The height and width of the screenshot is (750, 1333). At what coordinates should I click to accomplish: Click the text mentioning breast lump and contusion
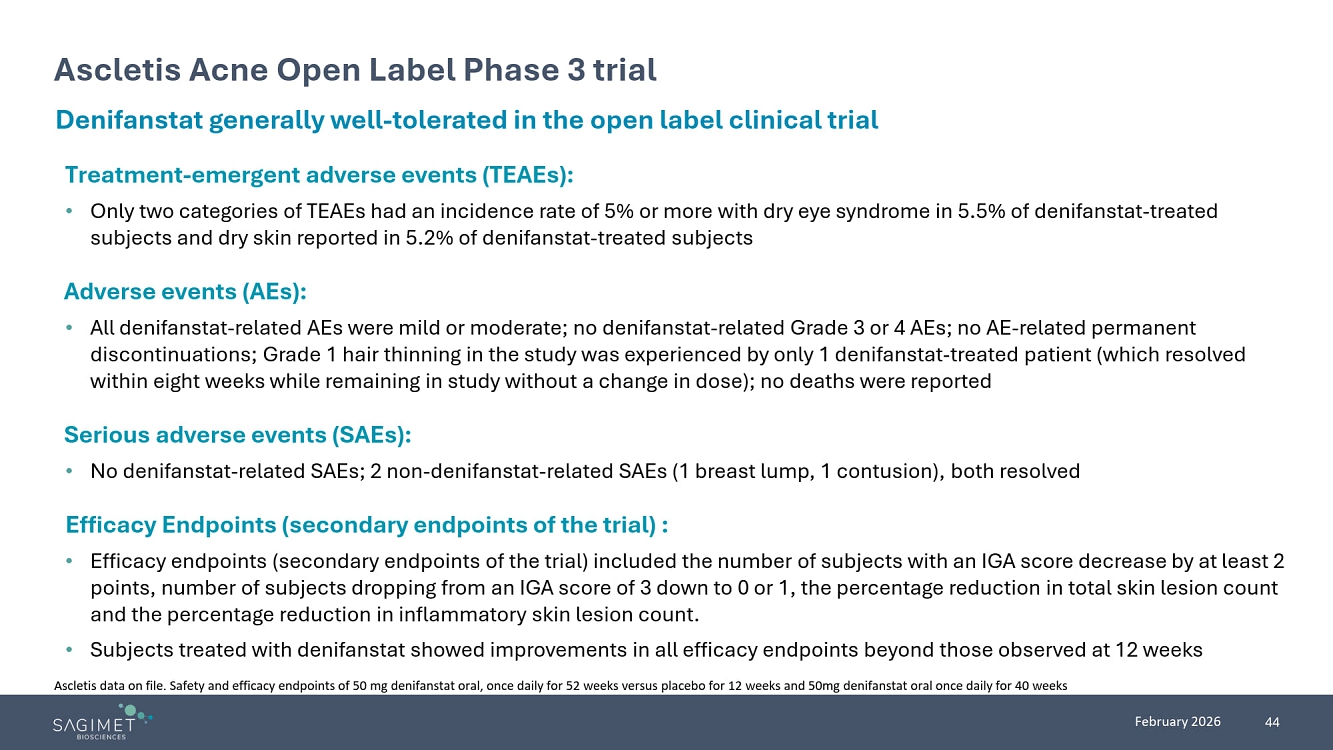tap(584, 472)
